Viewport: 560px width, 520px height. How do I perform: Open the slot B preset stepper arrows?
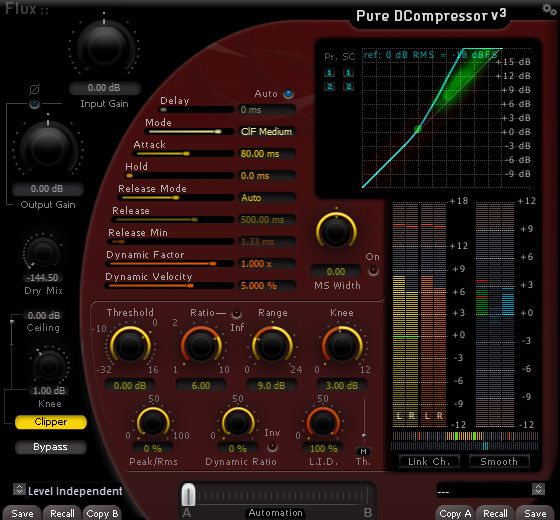click(538, 489)
